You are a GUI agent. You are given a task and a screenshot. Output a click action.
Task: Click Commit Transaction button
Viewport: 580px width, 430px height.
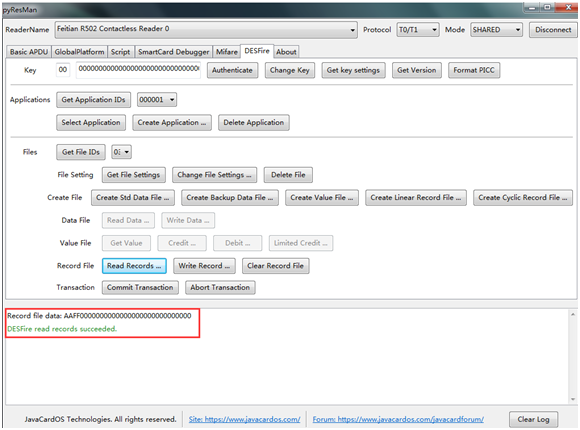140,288
